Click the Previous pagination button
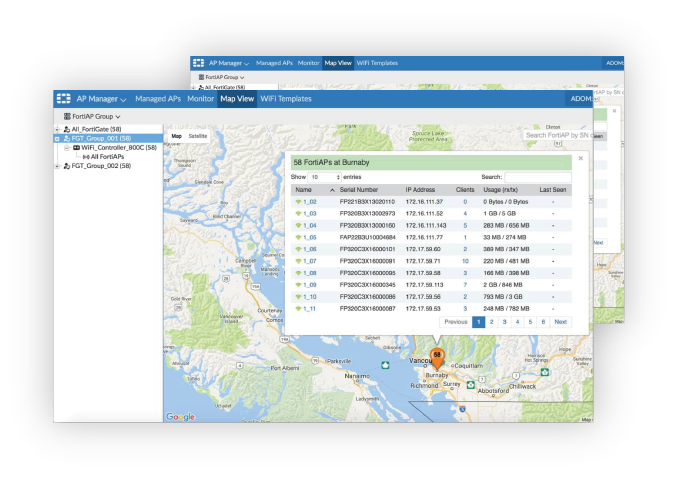 coord(456,322)
